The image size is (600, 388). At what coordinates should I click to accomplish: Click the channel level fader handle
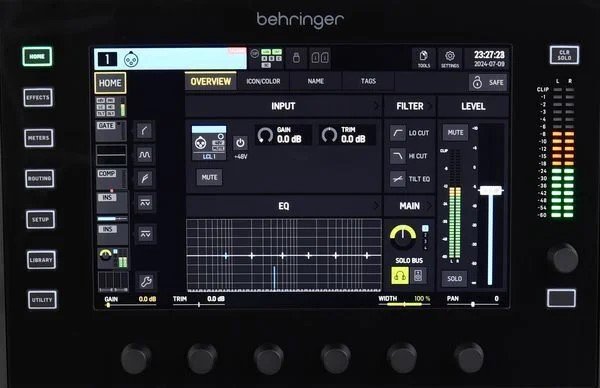(x=491, y=190)
